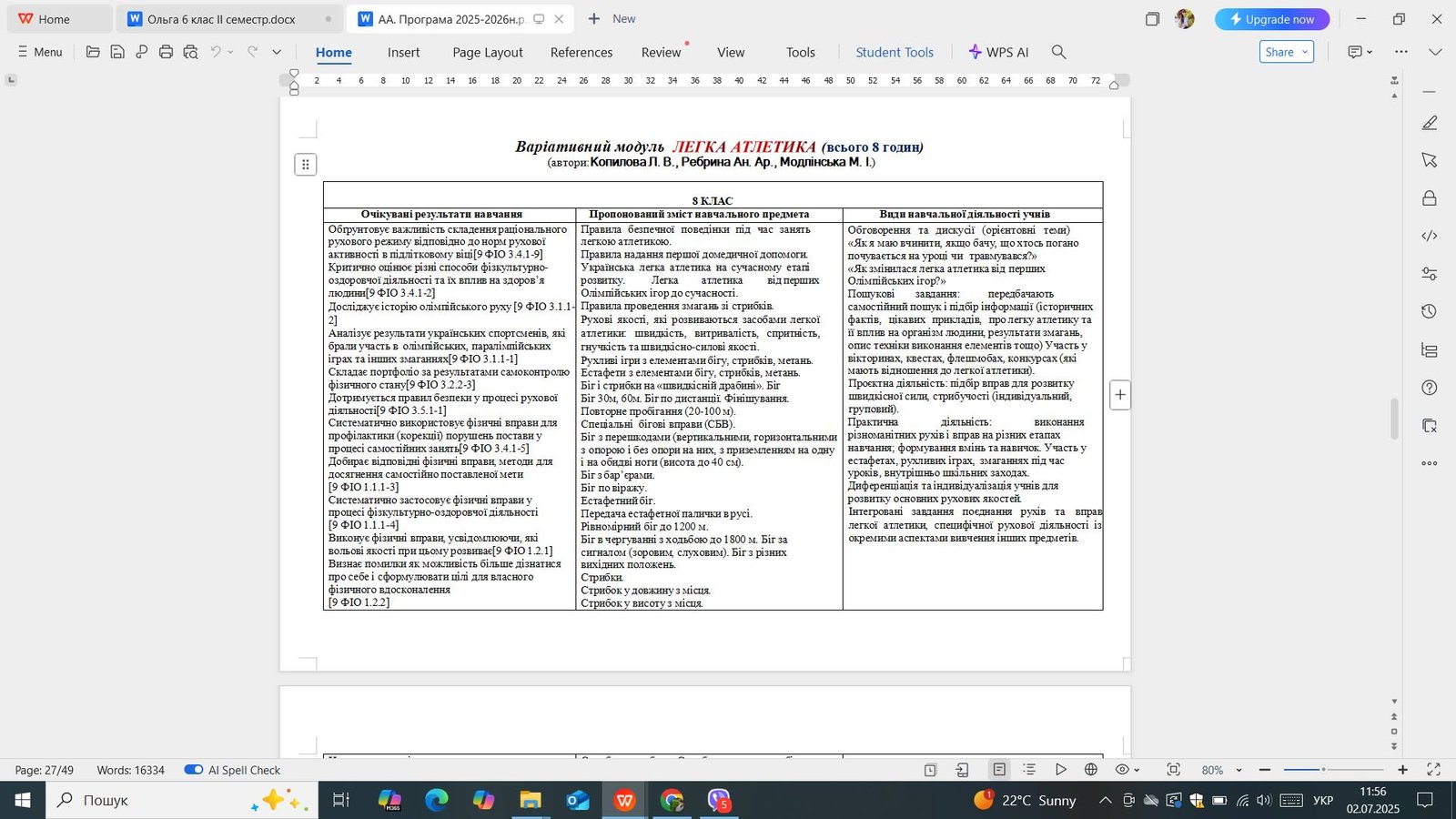Switch to the Home ribbon tab
The width and height of the screenshot is (1456, 819).
coord(334,52)
